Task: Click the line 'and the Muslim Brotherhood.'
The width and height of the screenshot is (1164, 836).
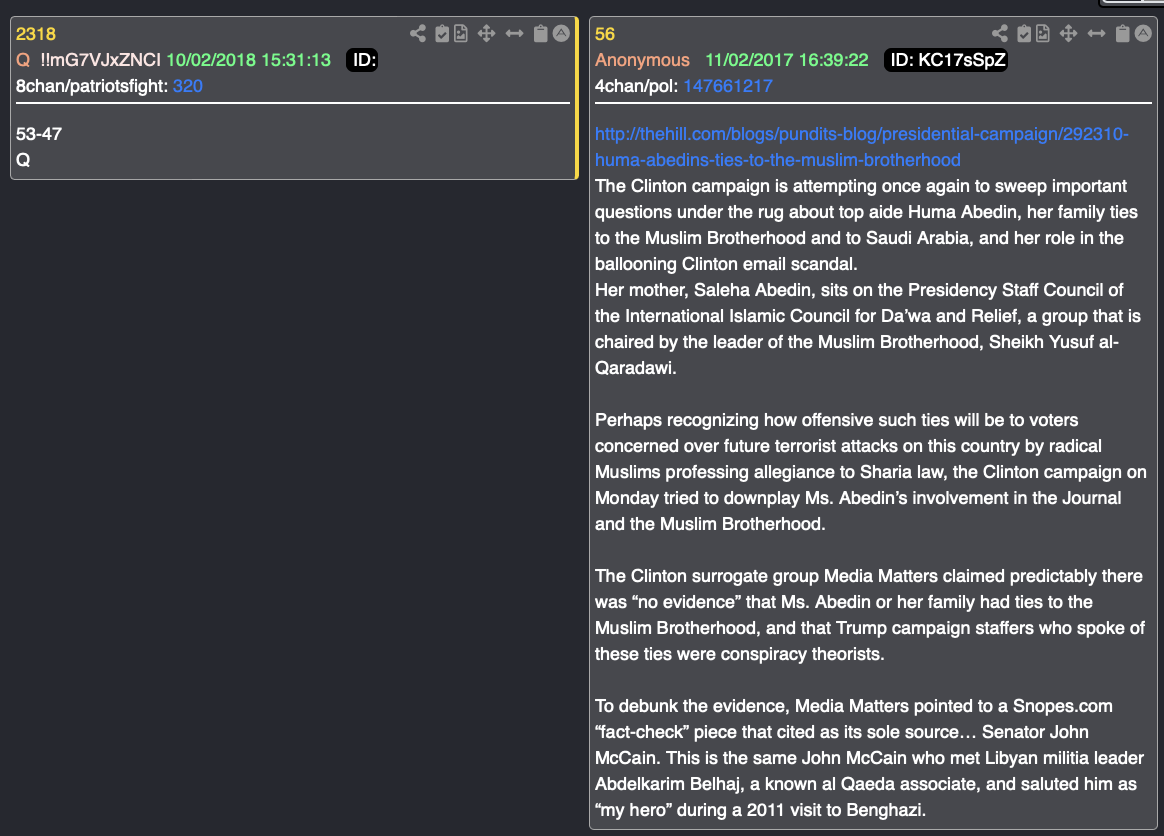Action: [710, 524]
